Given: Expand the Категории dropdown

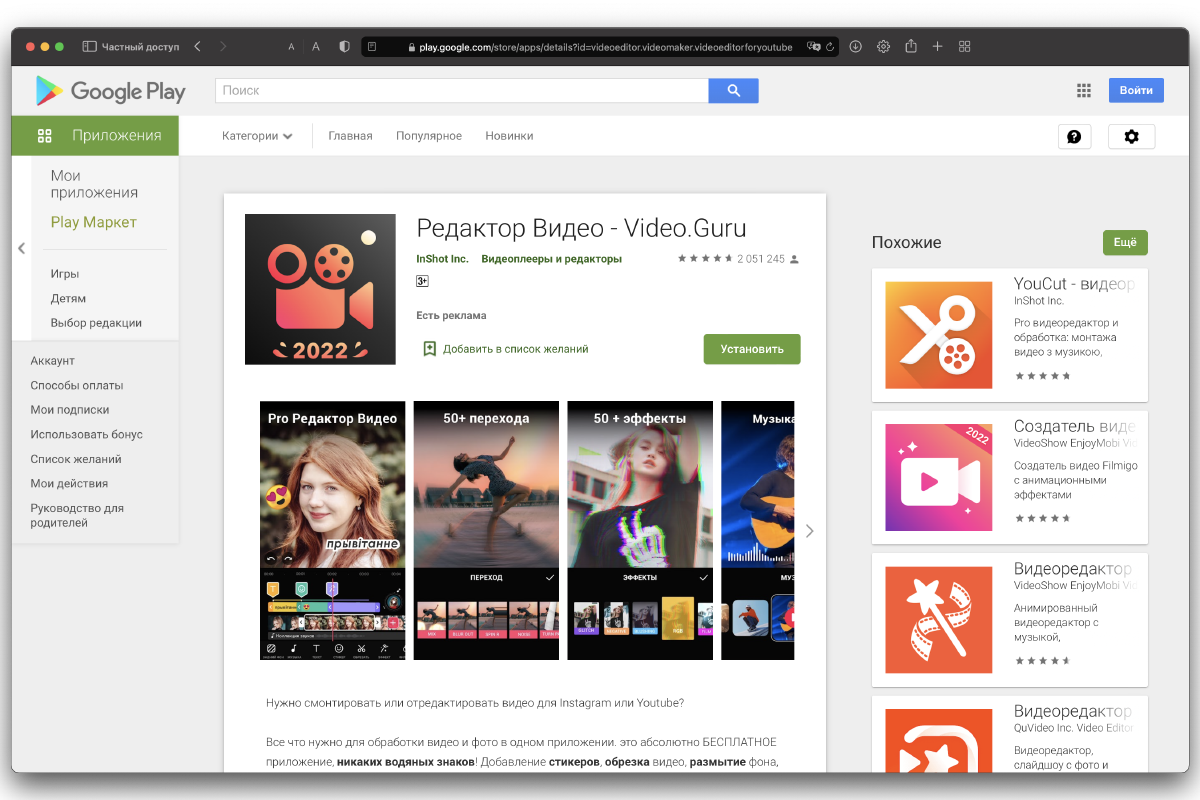Looking at the screenshot, I should pyautogui.click(x=257, y=136).
